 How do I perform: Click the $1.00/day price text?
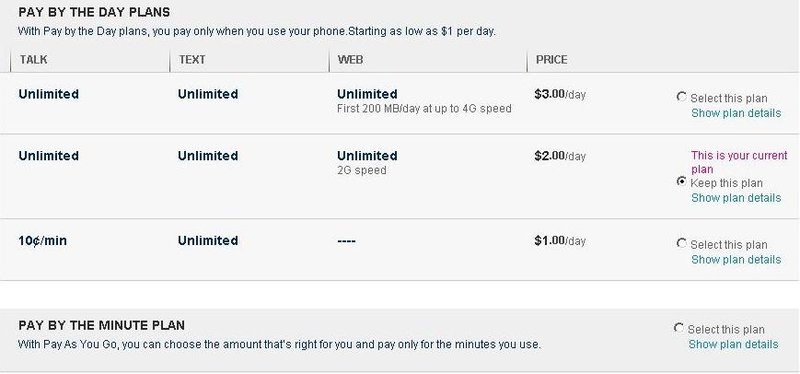(560, 240)
